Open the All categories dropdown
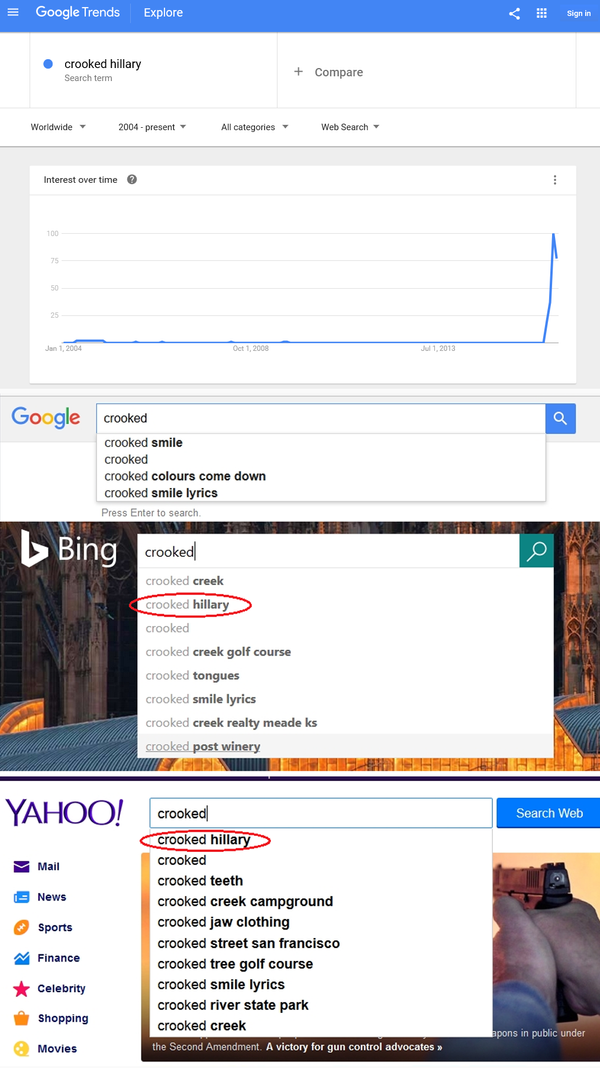Screen dimensions: 600x1068 pos(254,127)
